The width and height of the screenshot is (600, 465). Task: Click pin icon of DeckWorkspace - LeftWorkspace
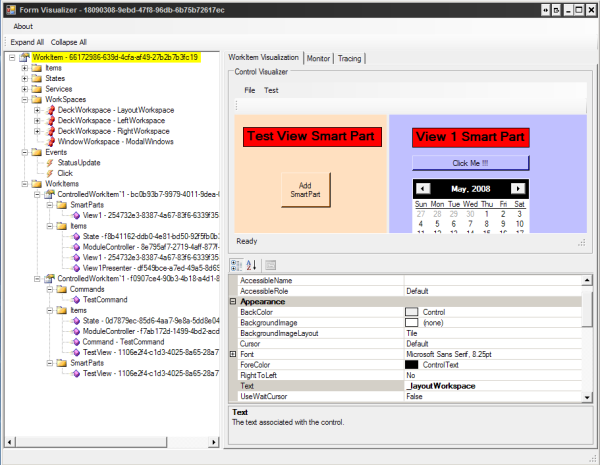pos(50,121)
